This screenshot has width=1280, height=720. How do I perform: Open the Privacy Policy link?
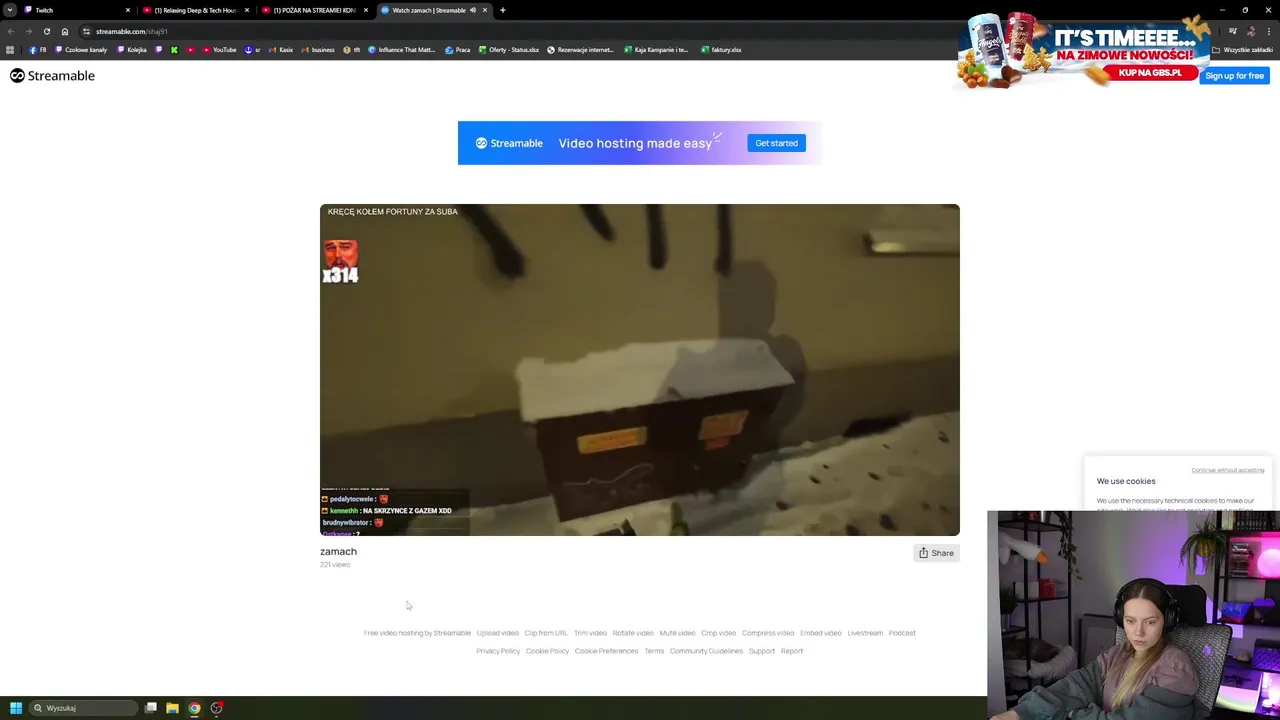click(498, 651)
